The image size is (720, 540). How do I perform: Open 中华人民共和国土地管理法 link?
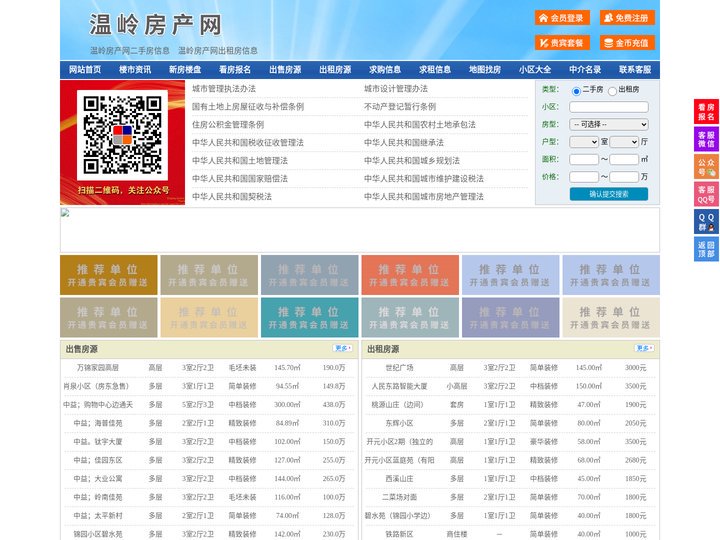coord(240,160)
